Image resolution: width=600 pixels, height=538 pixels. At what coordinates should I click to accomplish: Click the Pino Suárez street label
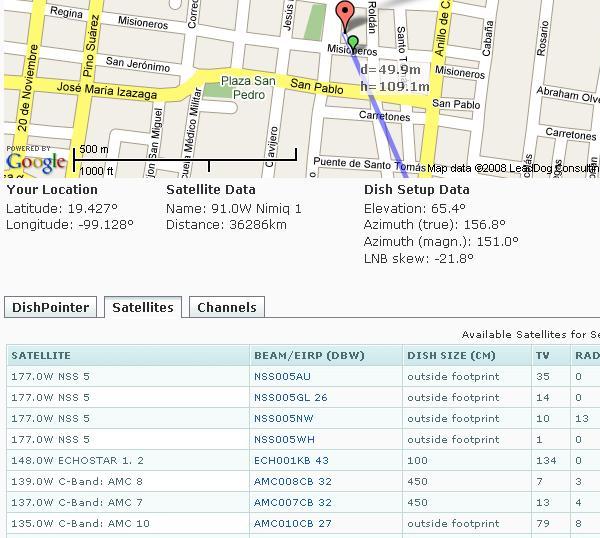(91, 45)
